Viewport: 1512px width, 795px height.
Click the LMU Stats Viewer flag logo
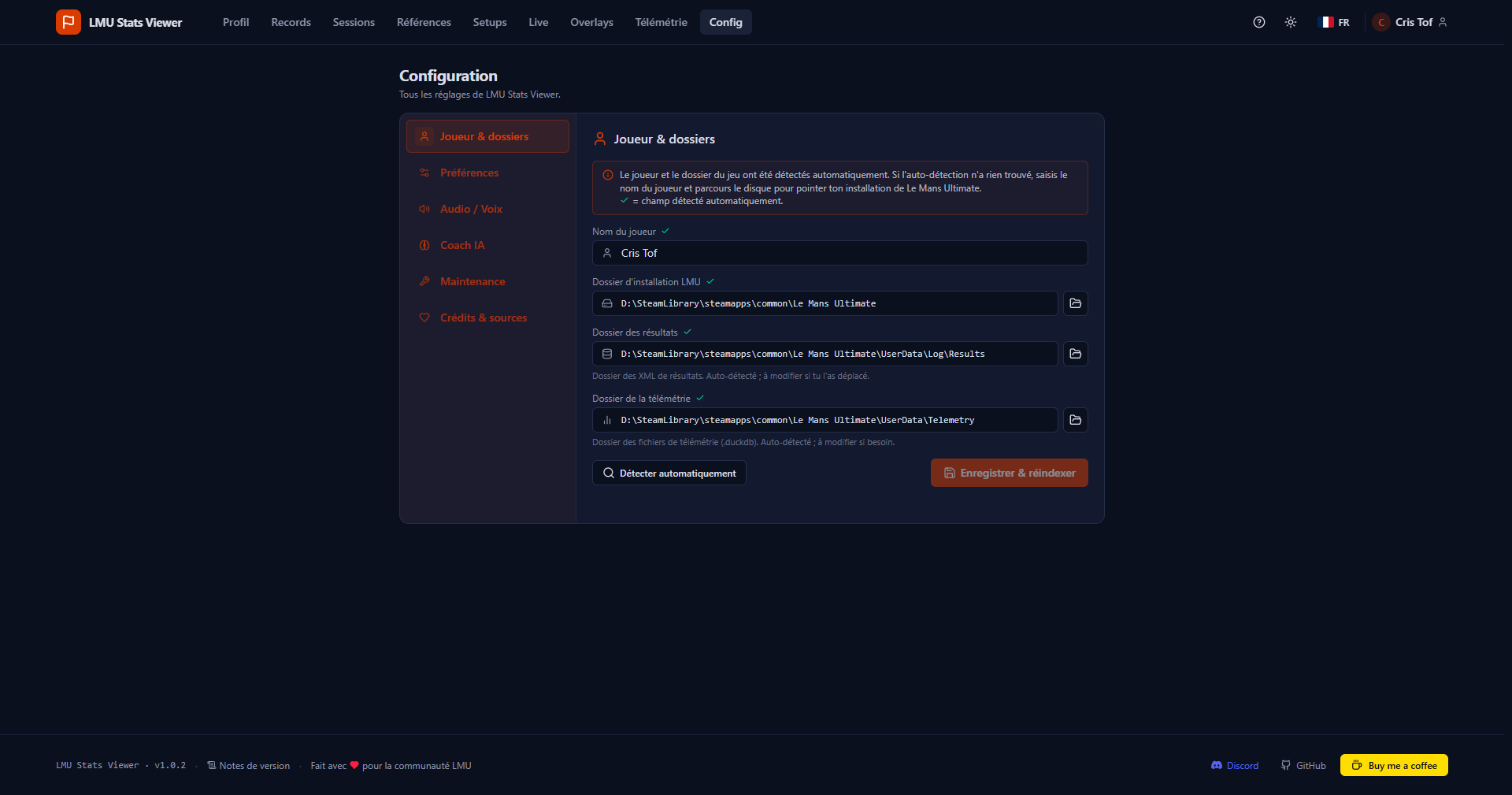tap(69, 22)
